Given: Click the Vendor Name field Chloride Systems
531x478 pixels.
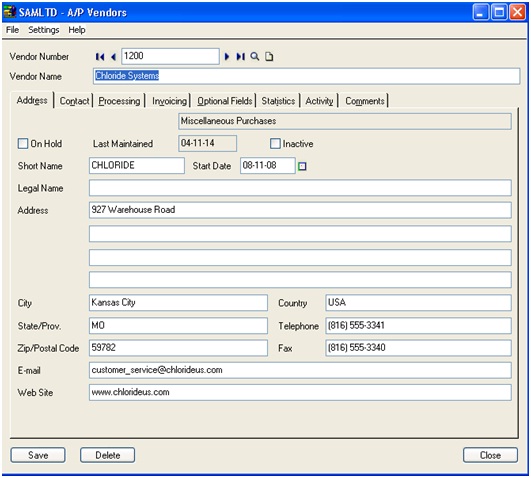Looking at the screenshot, I should tap(306, 76).
